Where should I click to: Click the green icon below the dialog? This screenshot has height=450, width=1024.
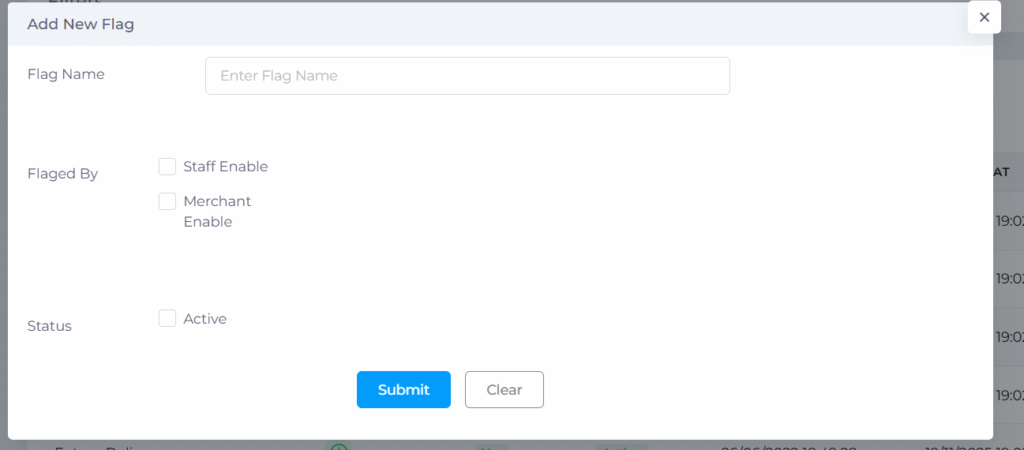point(339,445)
